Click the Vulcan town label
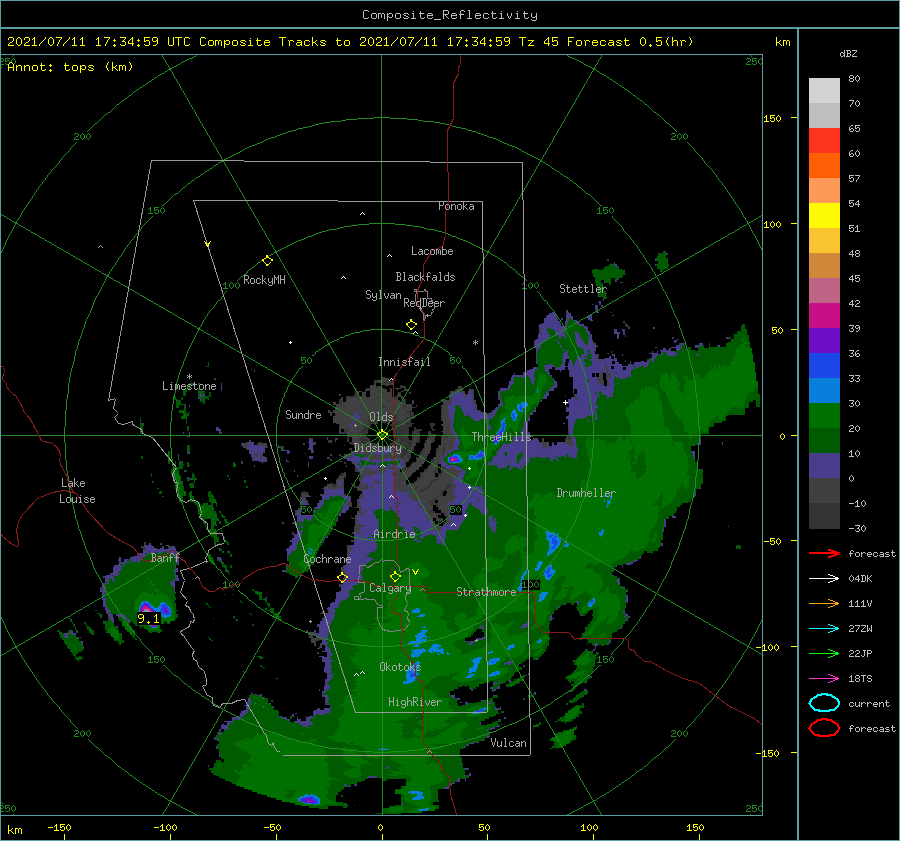Image resolution: width=900 pixels, height=841 pixels. coord(509,743)
